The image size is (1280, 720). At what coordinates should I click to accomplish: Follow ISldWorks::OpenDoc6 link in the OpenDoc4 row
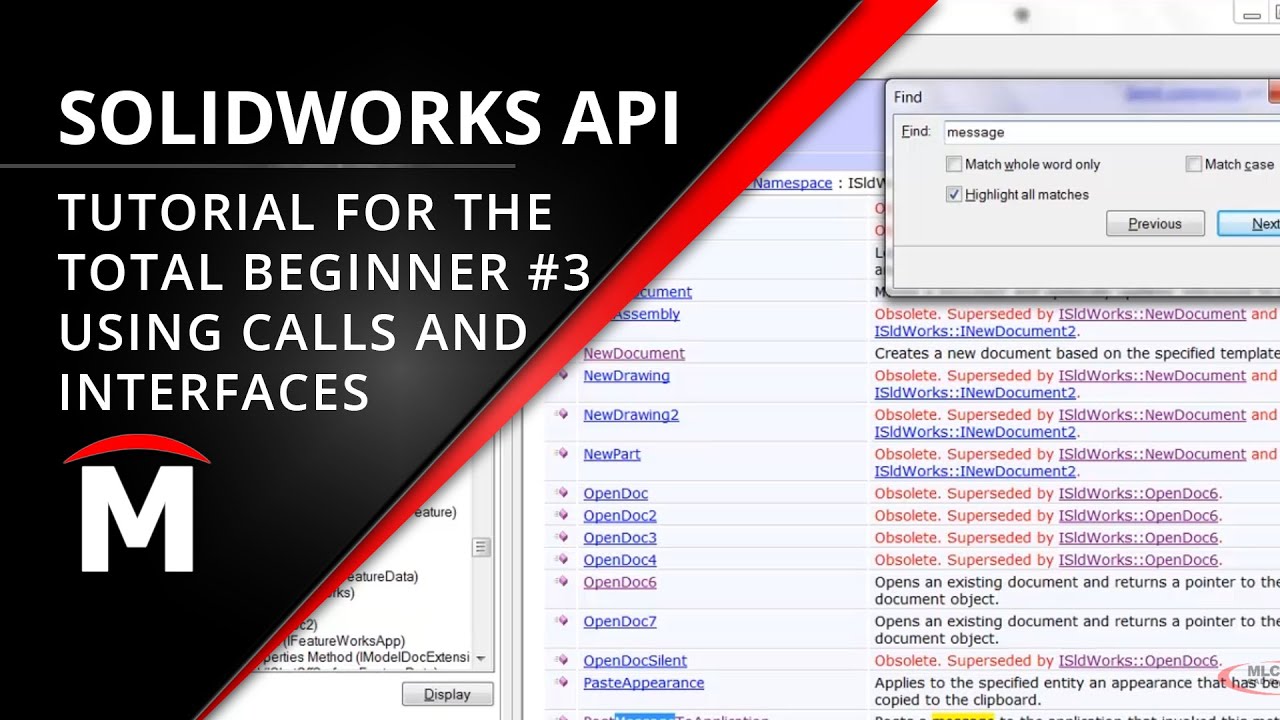pos(1139,560)
